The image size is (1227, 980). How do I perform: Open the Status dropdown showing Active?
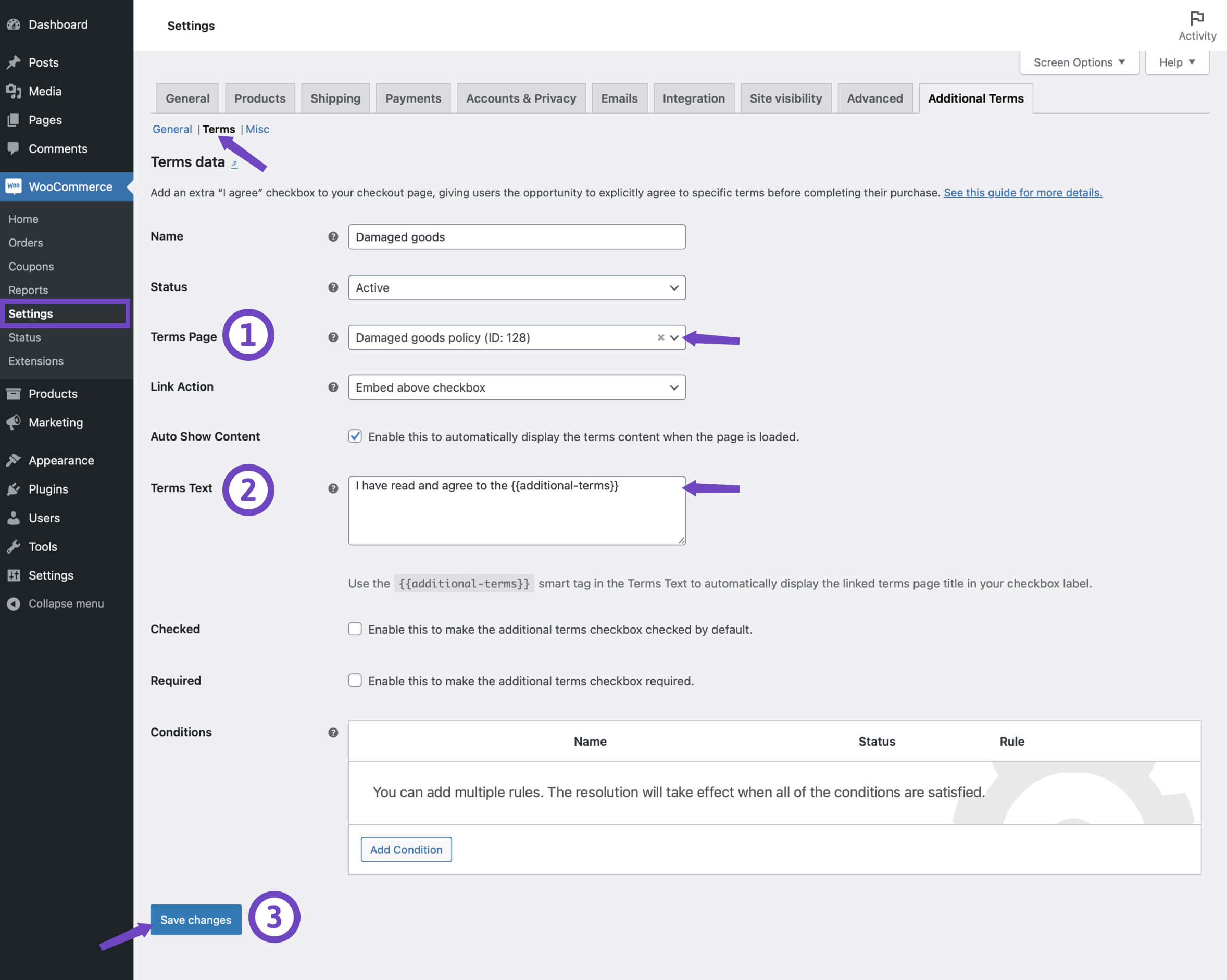516,288
